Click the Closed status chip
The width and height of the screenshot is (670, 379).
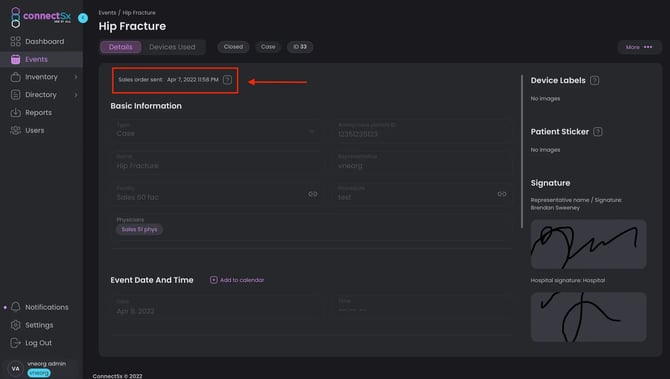(x=233, y=47)
